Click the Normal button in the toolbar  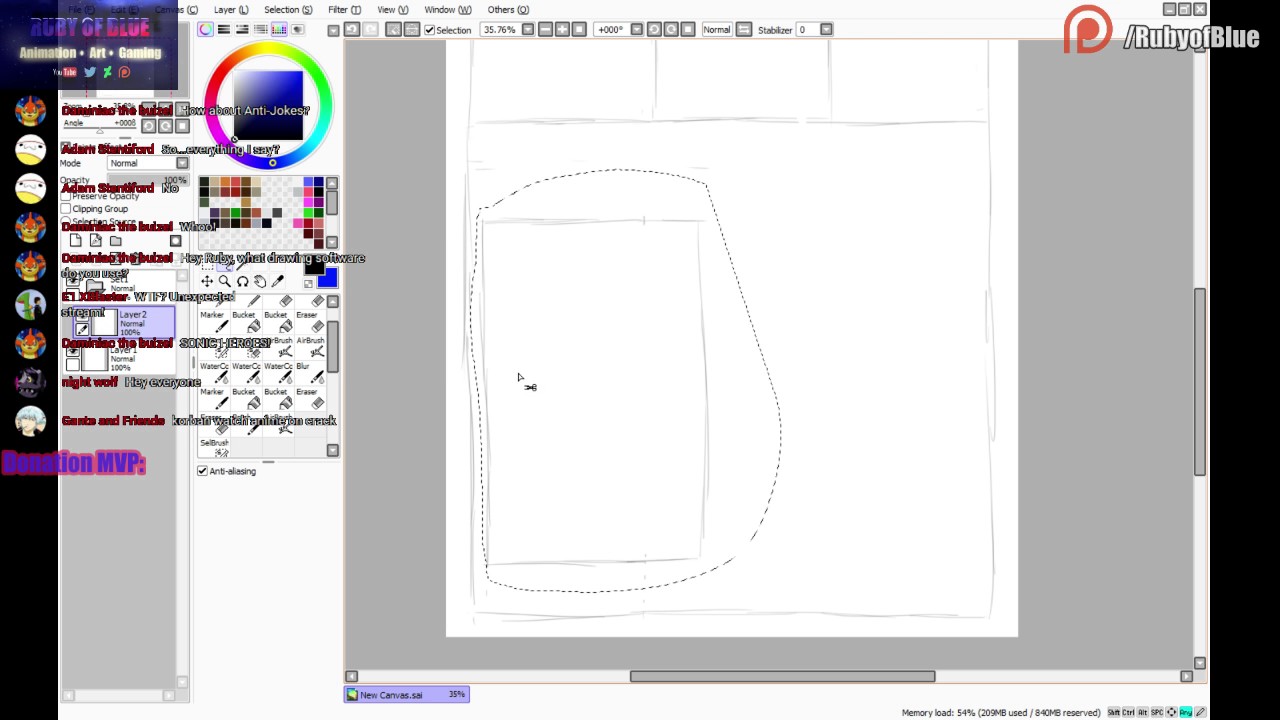(717, 30)
